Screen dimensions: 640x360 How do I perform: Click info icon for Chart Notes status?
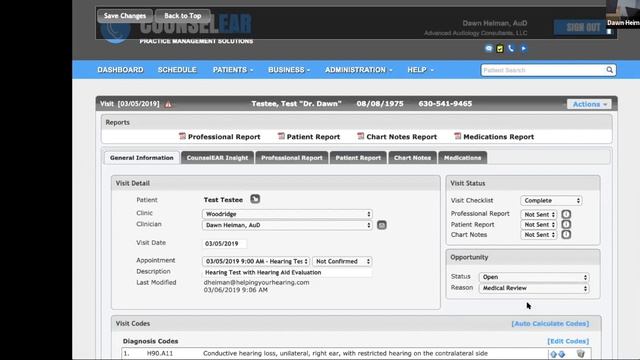566,235
